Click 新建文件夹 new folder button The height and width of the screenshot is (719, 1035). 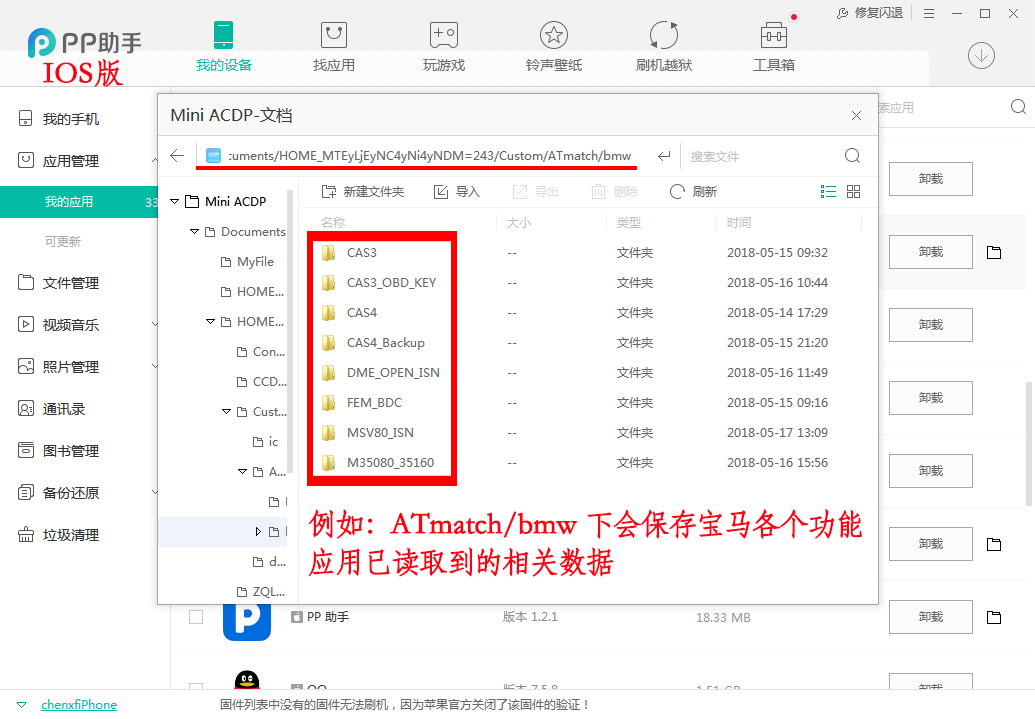click(x=362, y=191)
